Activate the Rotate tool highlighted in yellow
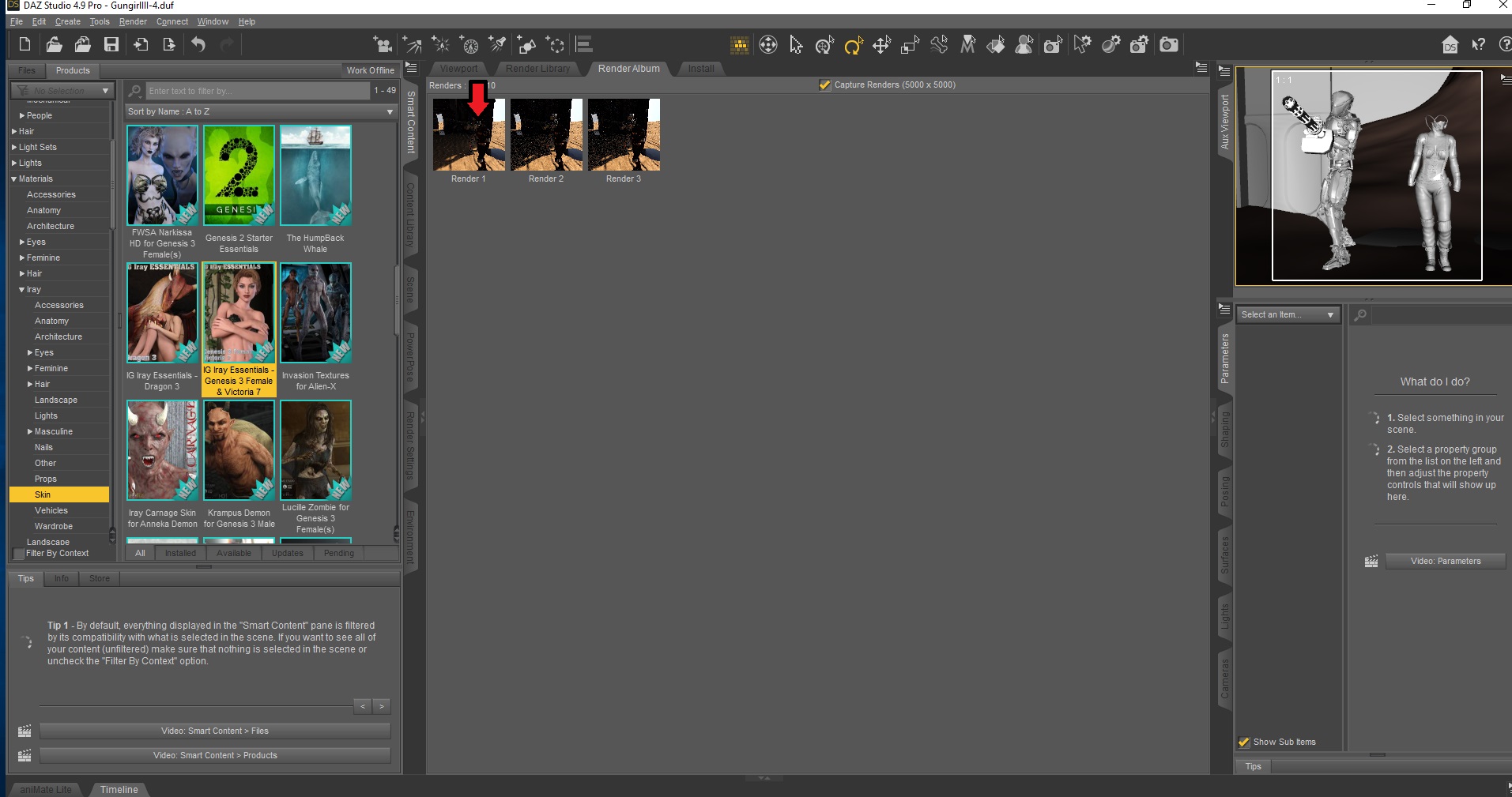The width and height of the screenshot is (1512, 797). 853,45
